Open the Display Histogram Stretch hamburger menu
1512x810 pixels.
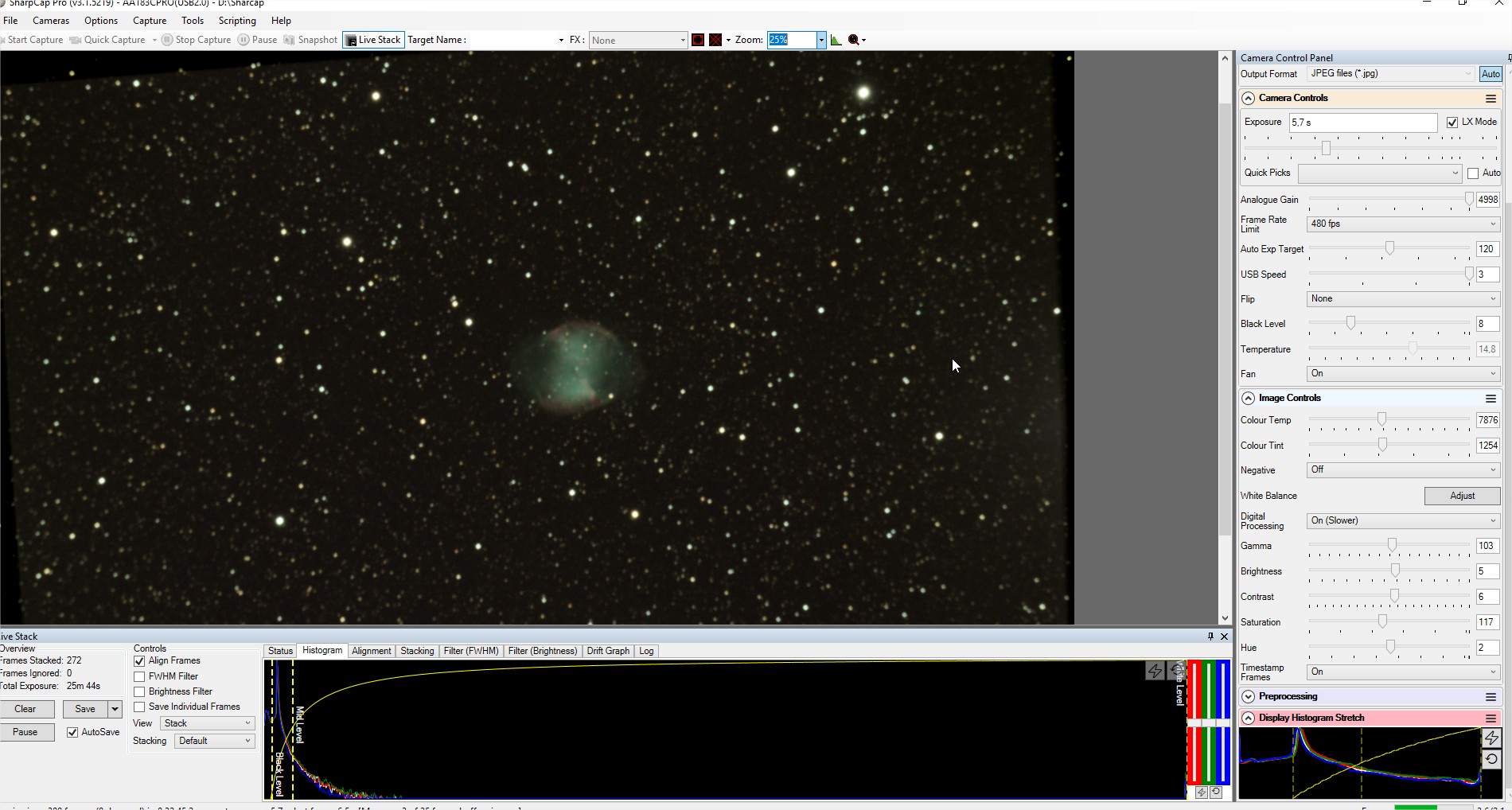(x=1491, y=718)
